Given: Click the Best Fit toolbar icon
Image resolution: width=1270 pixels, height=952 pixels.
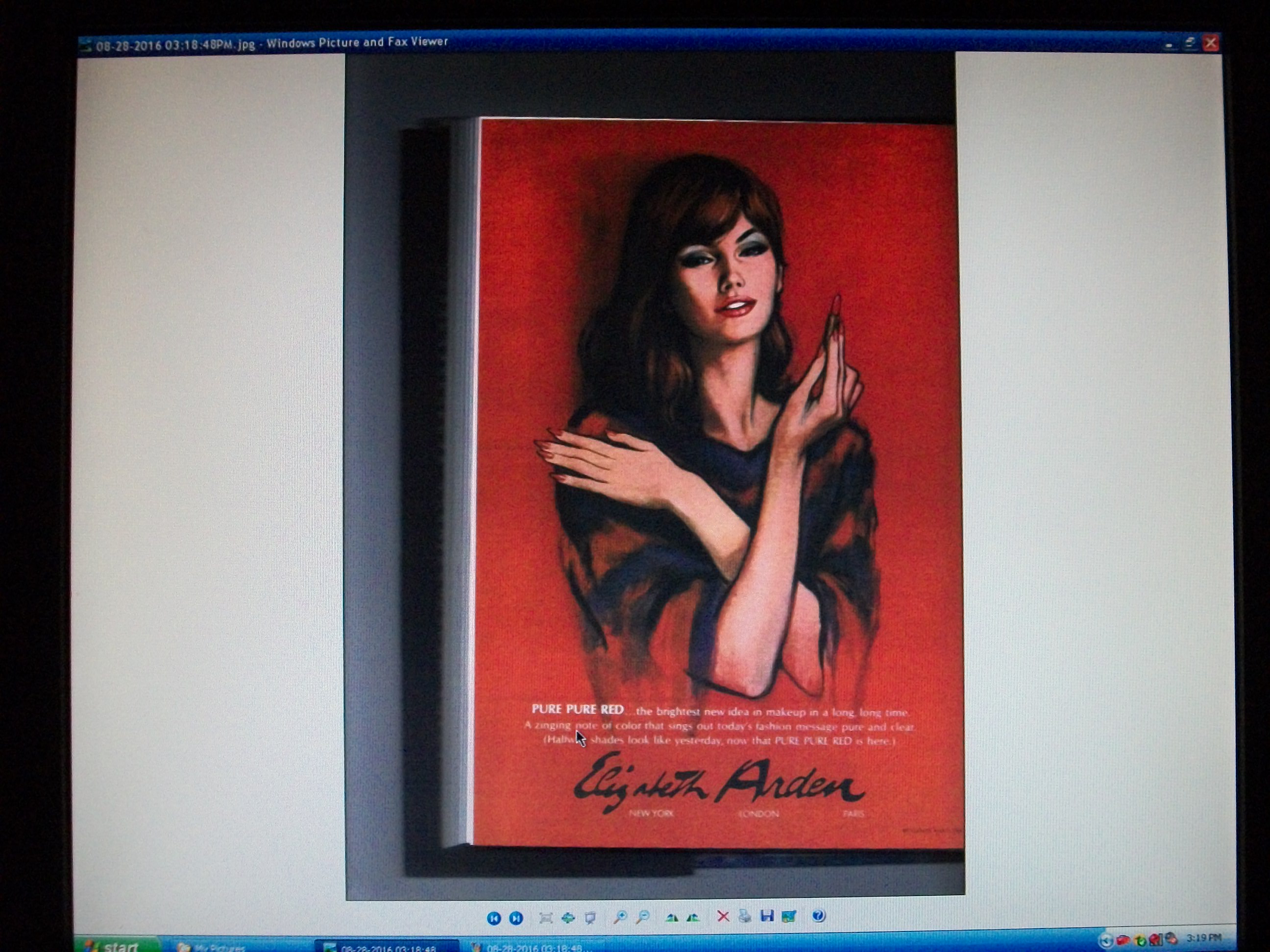Looking at the screenshot, I should click(546, 918).
